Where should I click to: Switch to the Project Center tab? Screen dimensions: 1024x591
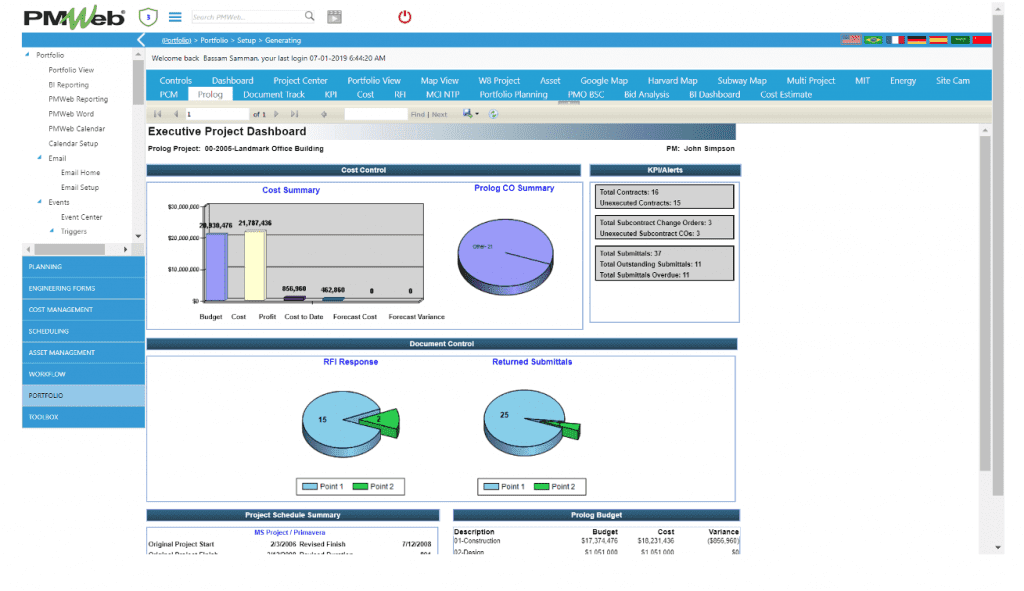(x=300, y=80)
